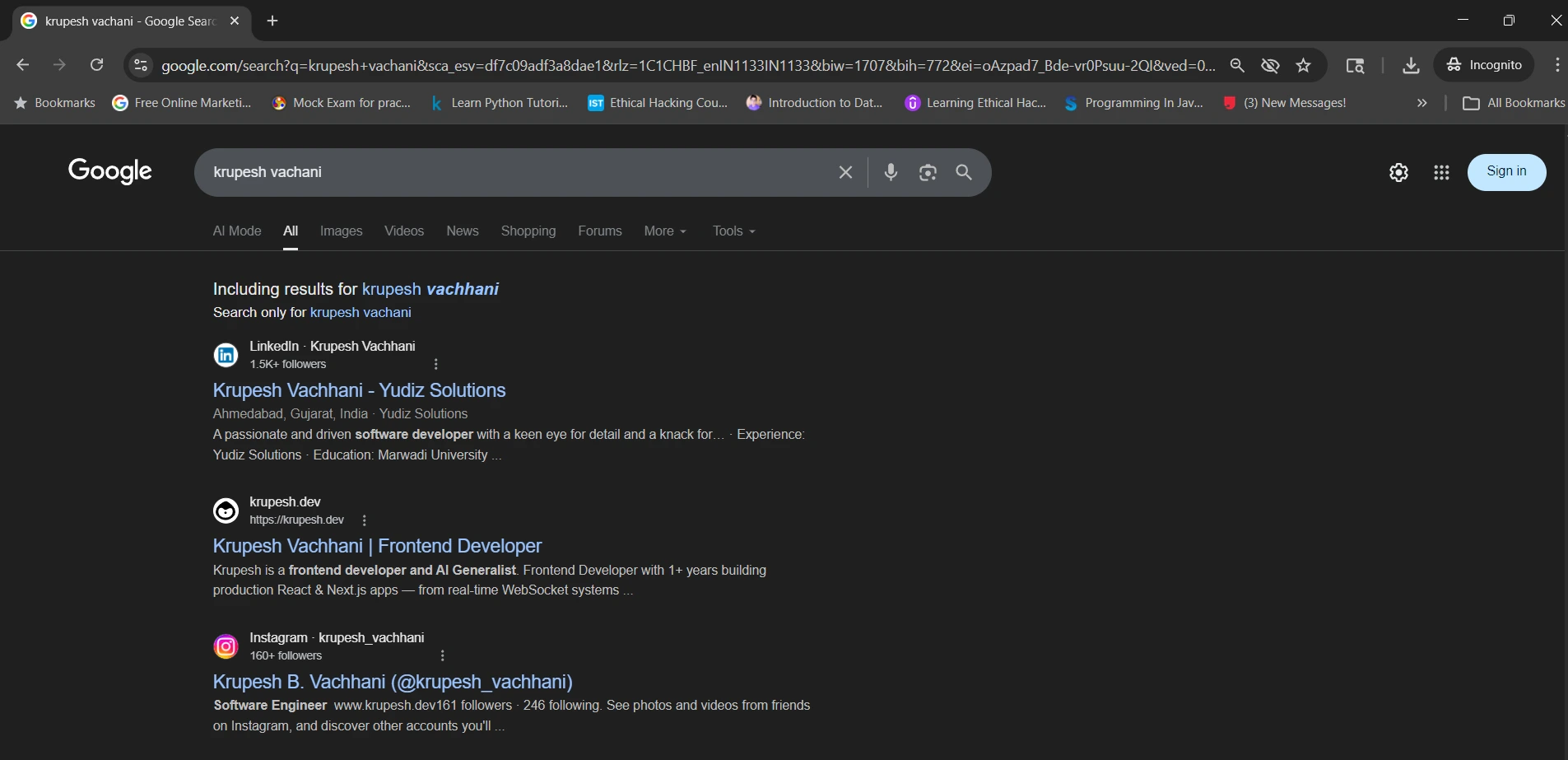Search only for krupesh vachani link

click(361, 313)
